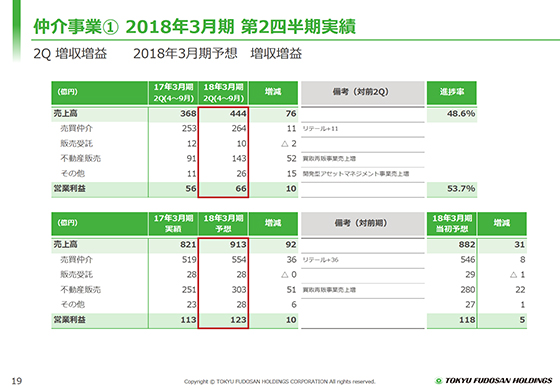
Task: Click the 備考(対前期) header cell
Action: coord(362,223)
